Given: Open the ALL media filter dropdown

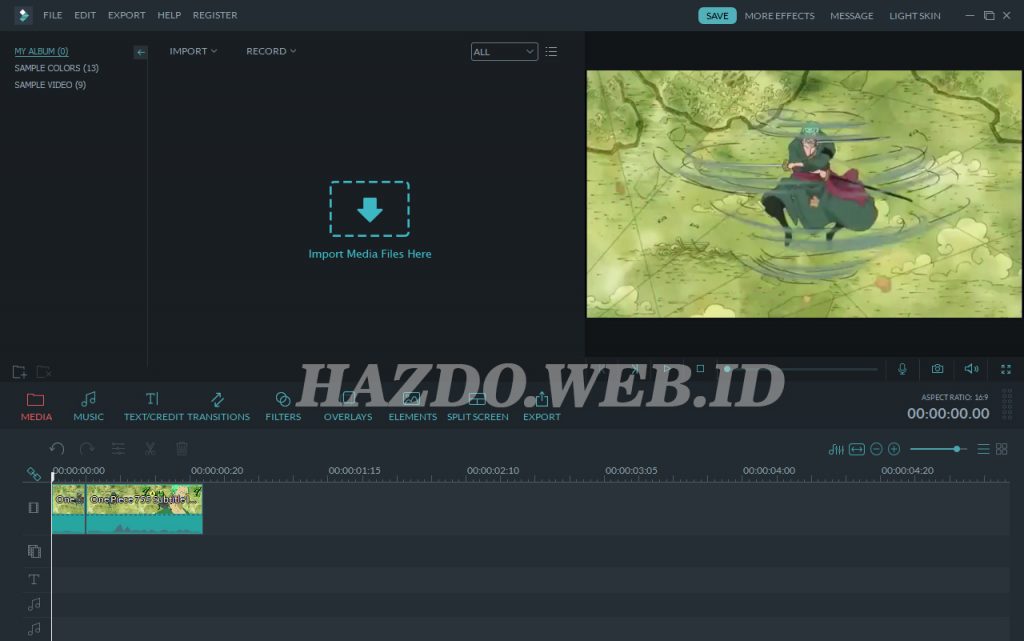Looking at the screenshot, I should click(x=504, y=52).
